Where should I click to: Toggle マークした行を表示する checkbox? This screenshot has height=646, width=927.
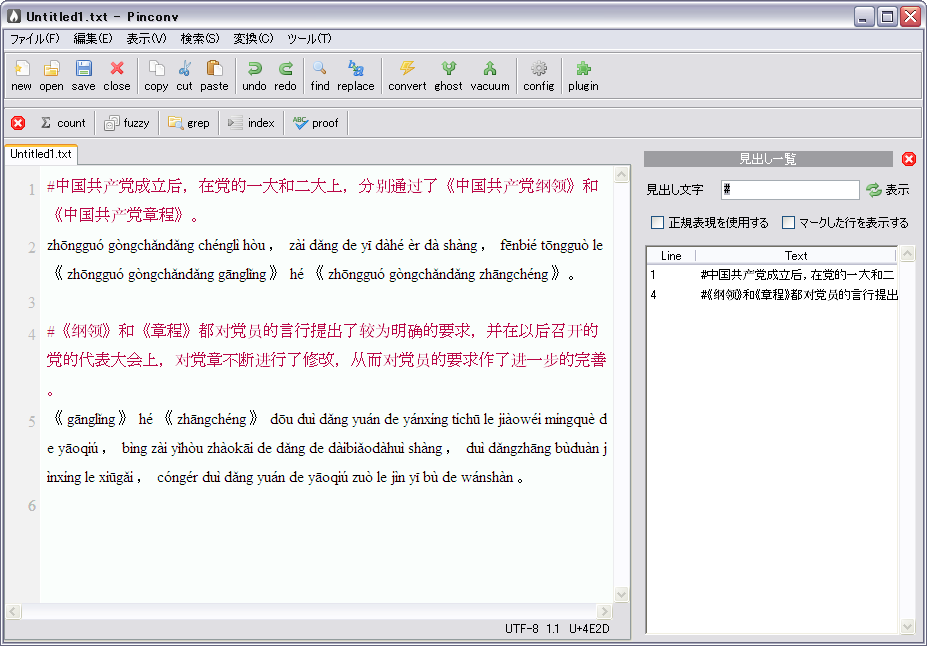click(x=788, y=223)
